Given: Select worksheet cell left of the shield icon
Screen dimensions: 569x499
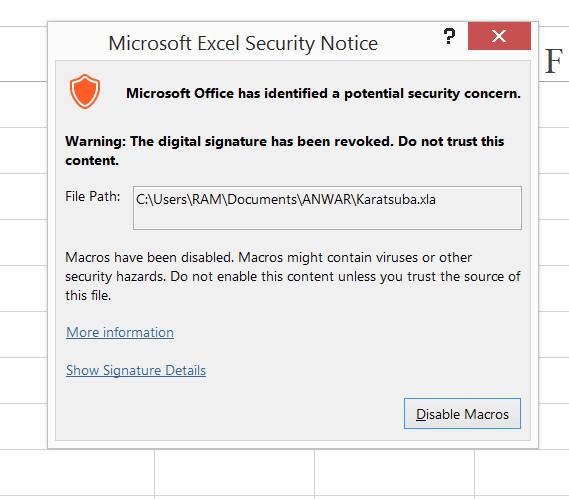Looking at the screenshot, I should click(24, 105).
